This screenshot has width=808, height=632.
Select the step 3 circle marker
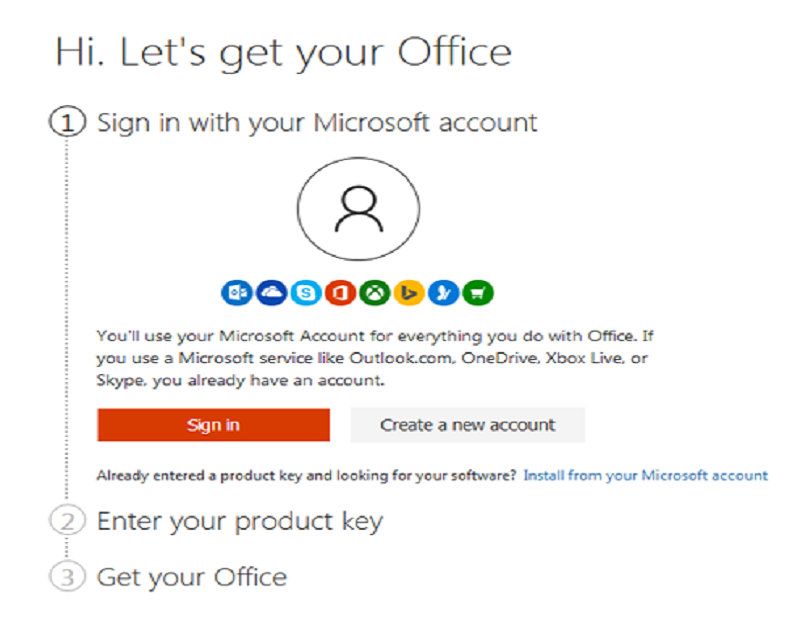click(66, 577)
